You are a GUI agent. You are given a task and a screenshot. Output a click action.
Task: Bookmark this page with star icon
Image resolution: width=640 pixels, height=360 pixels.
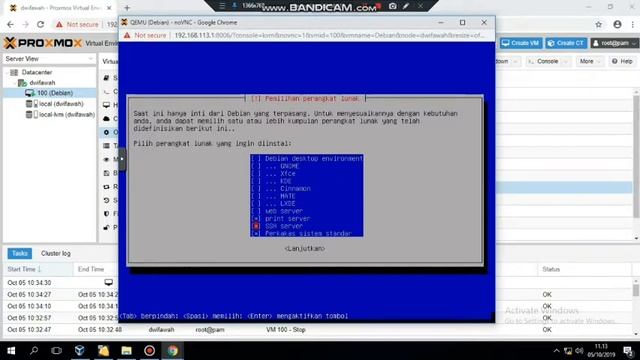pos(598,24)
